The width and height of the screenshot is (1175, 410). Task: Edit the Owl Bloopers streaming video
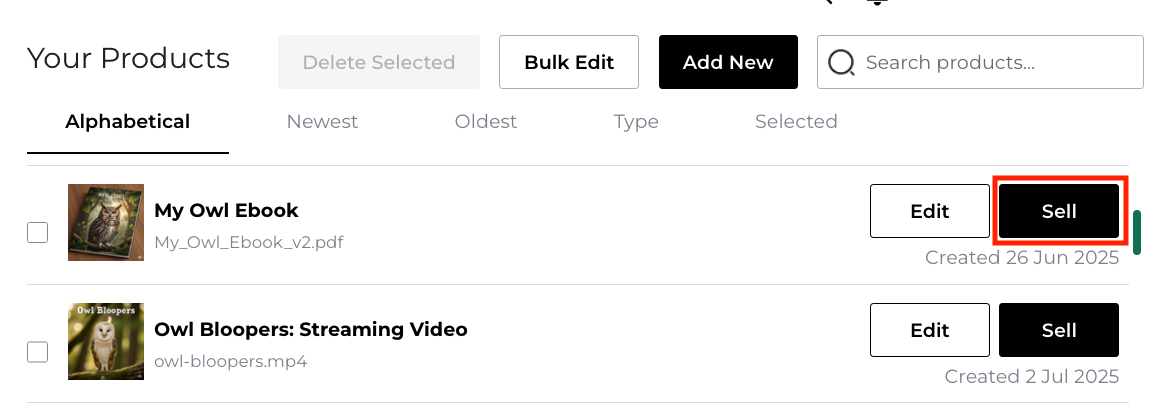930,330
